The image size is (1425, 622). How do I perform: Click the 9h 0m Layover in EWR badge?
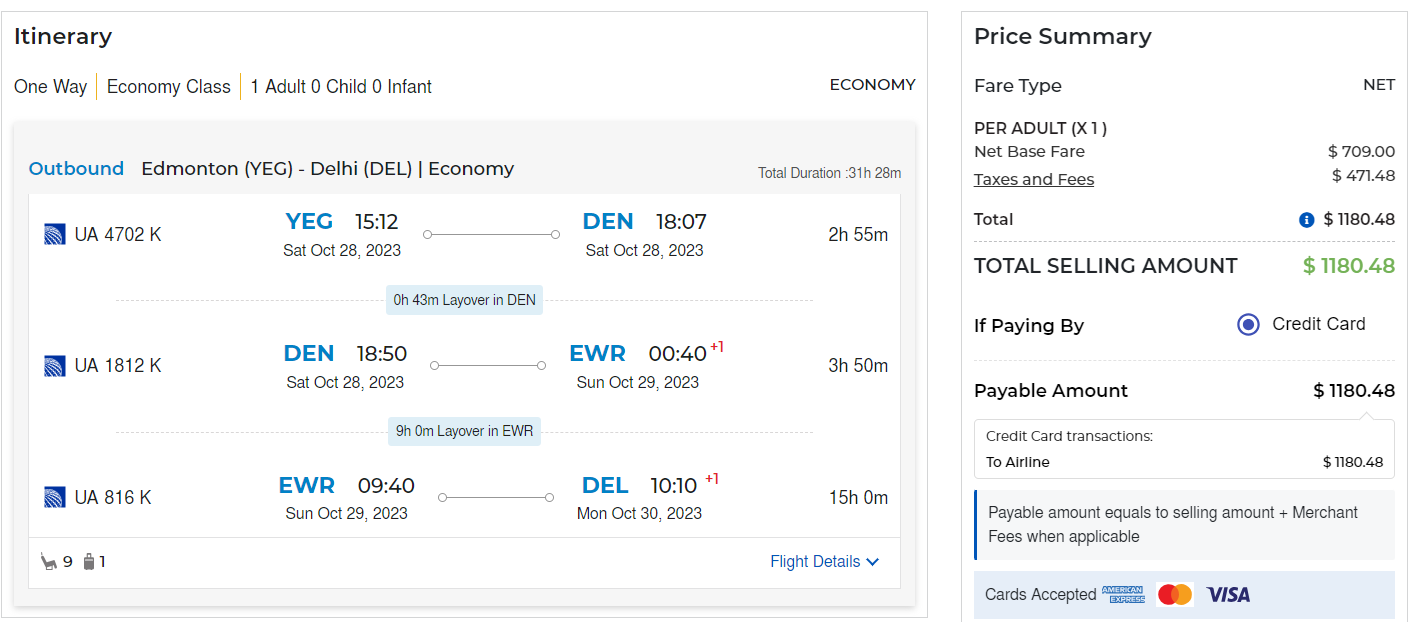pyautogui.click(x=464, y=431)
